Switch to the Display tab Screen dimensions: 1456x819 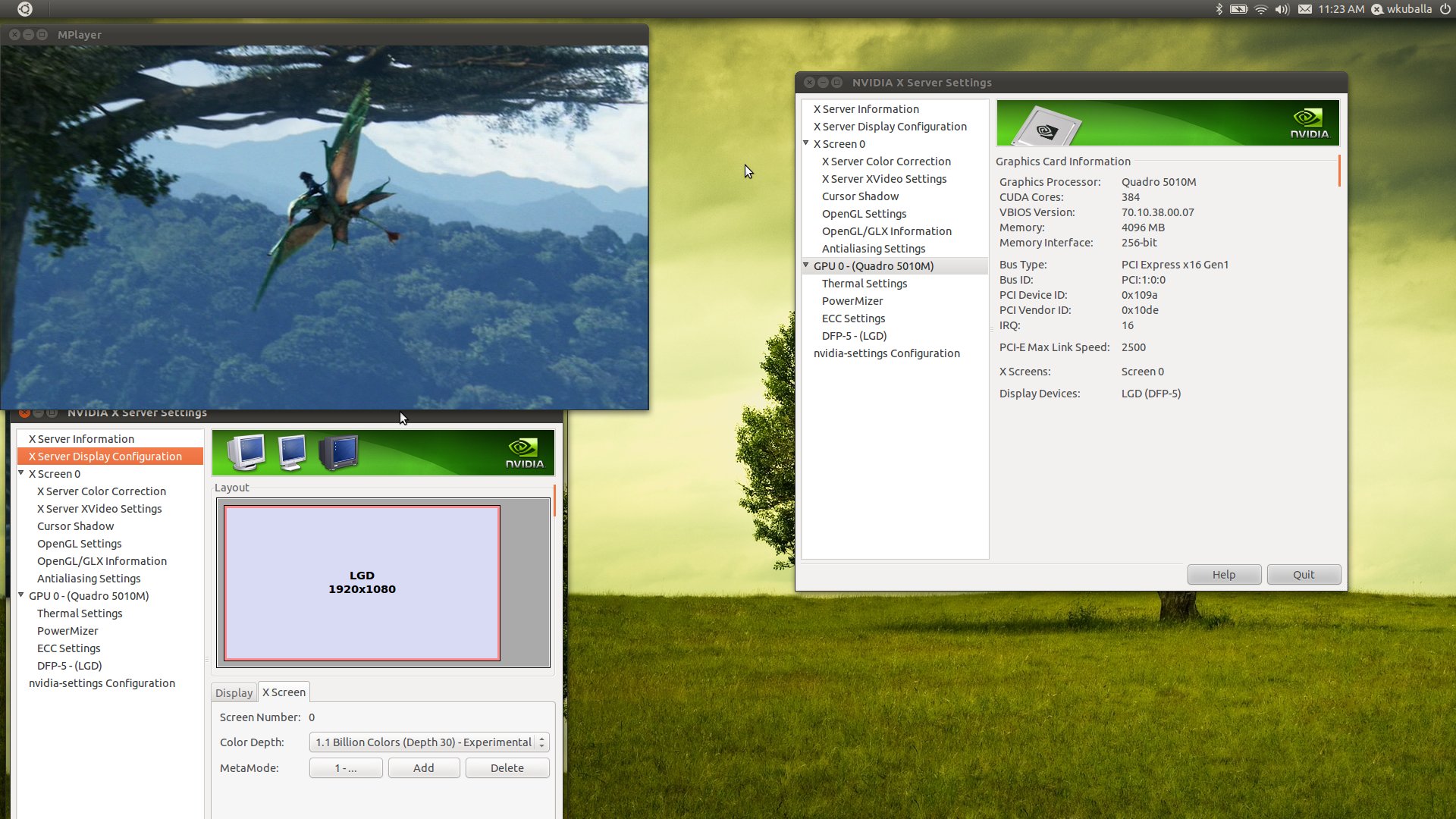click(234, 693)
